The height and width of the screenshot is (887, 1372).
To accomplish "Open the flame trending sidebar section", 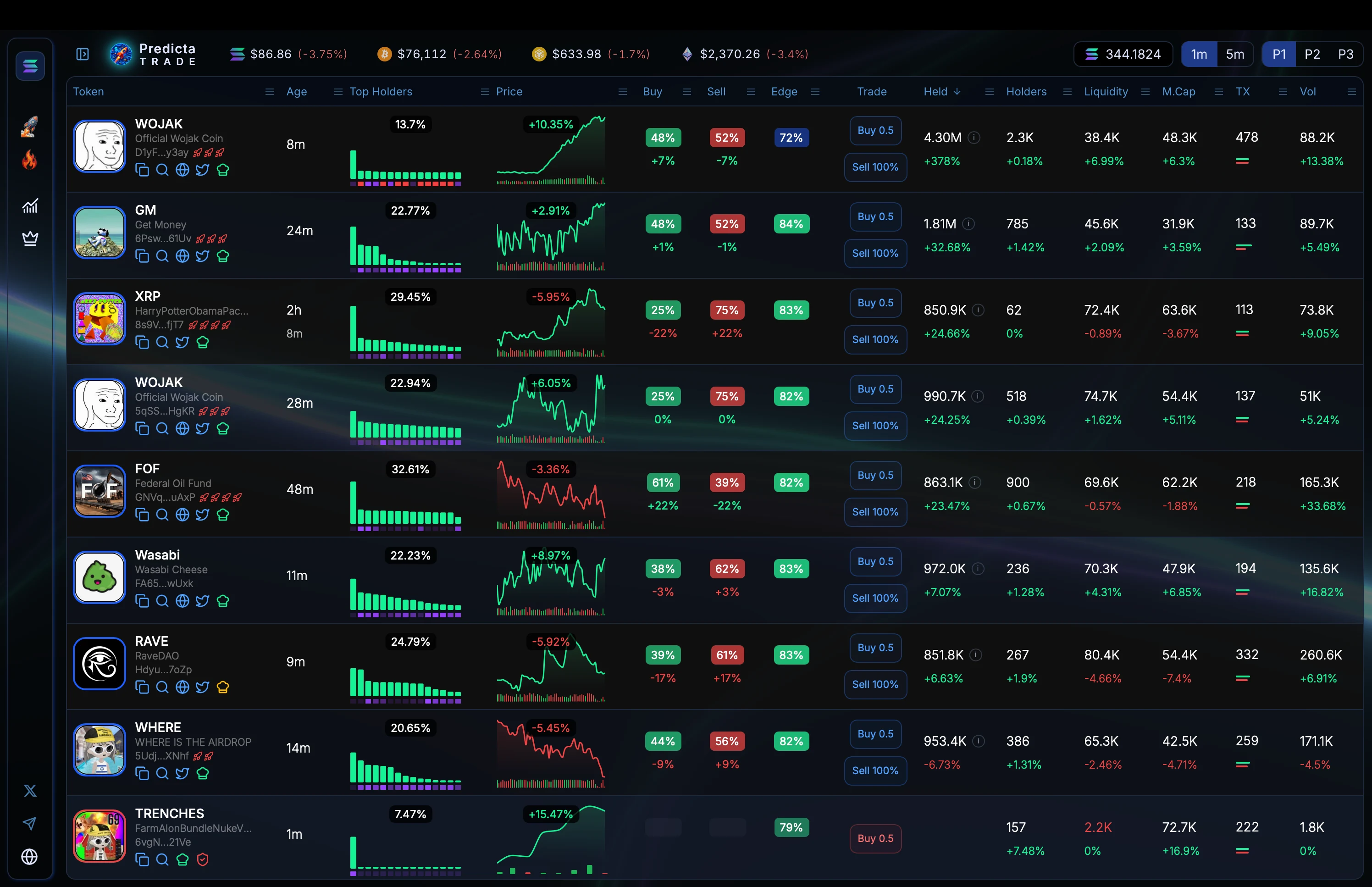I will point(29,160).
